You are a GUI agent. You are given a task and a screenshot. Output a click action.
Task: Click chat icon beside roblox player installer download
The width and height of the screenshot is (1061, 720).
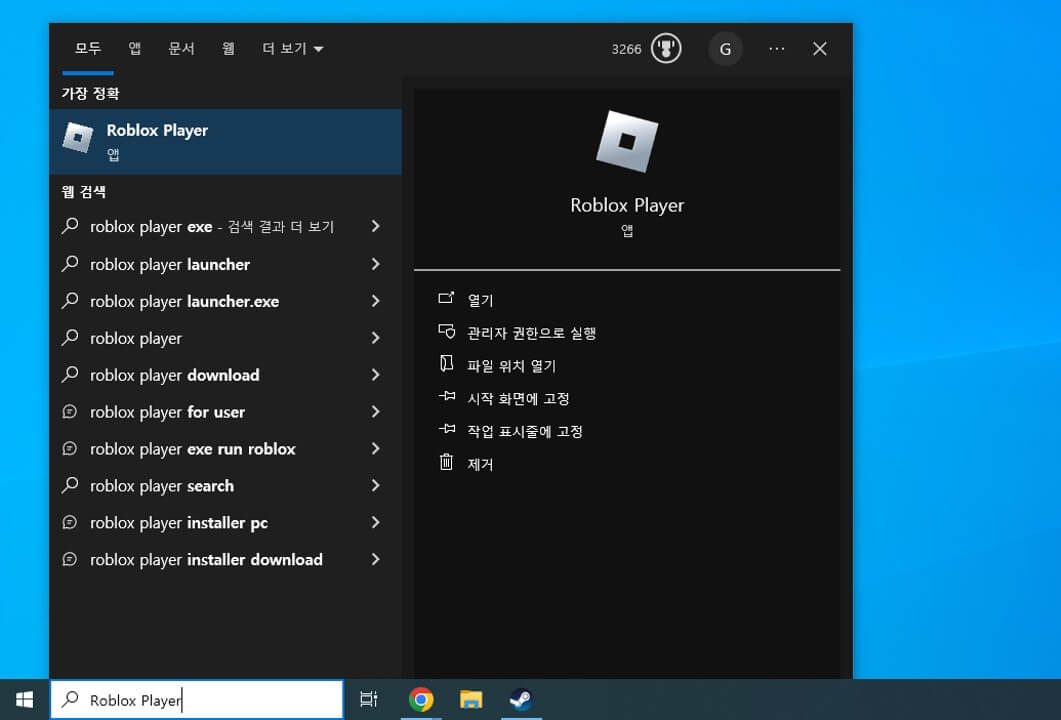70,560
